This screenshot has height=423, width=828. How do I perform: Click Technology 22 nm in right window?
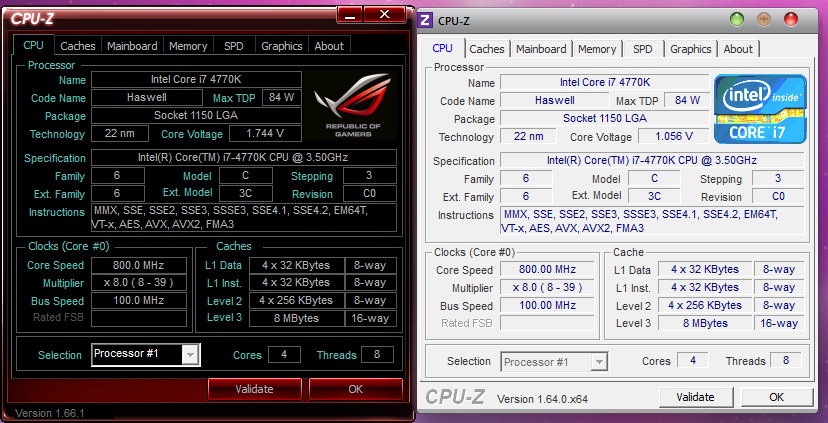[528, 136]
